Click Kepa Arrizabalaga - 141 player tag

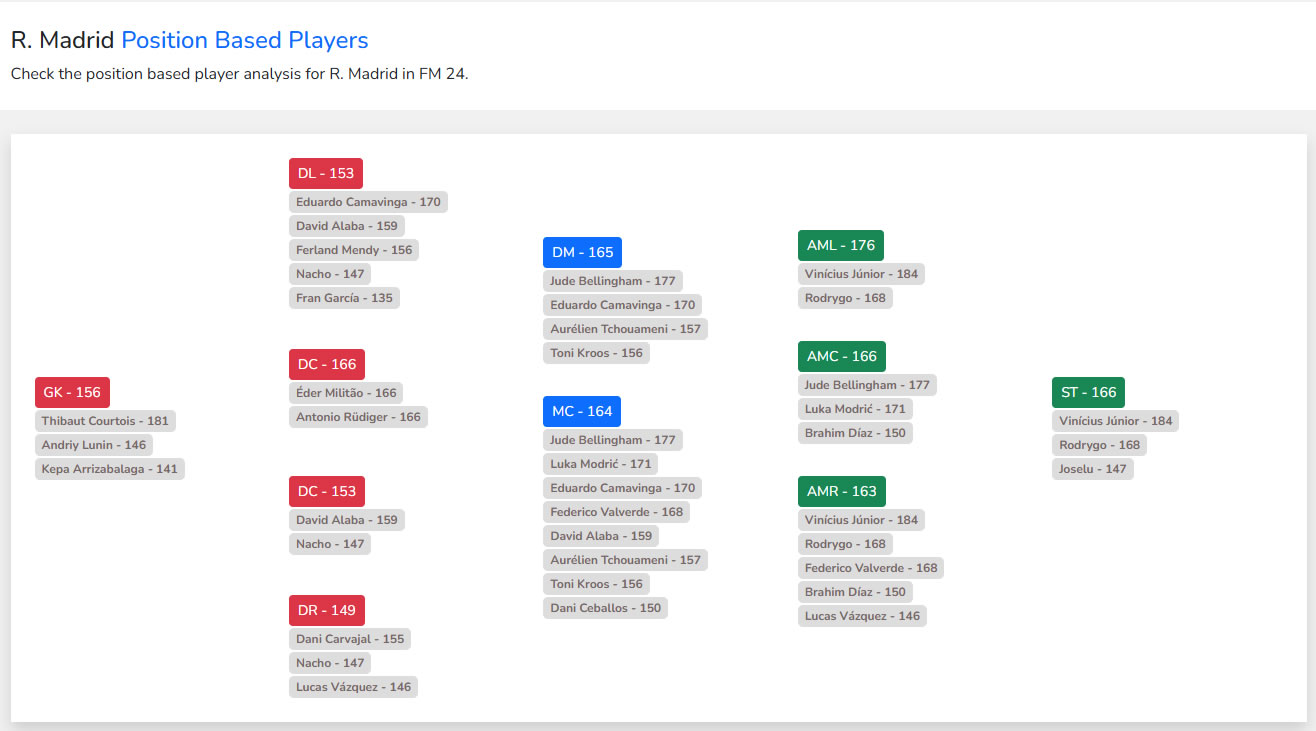pos(110,469)
